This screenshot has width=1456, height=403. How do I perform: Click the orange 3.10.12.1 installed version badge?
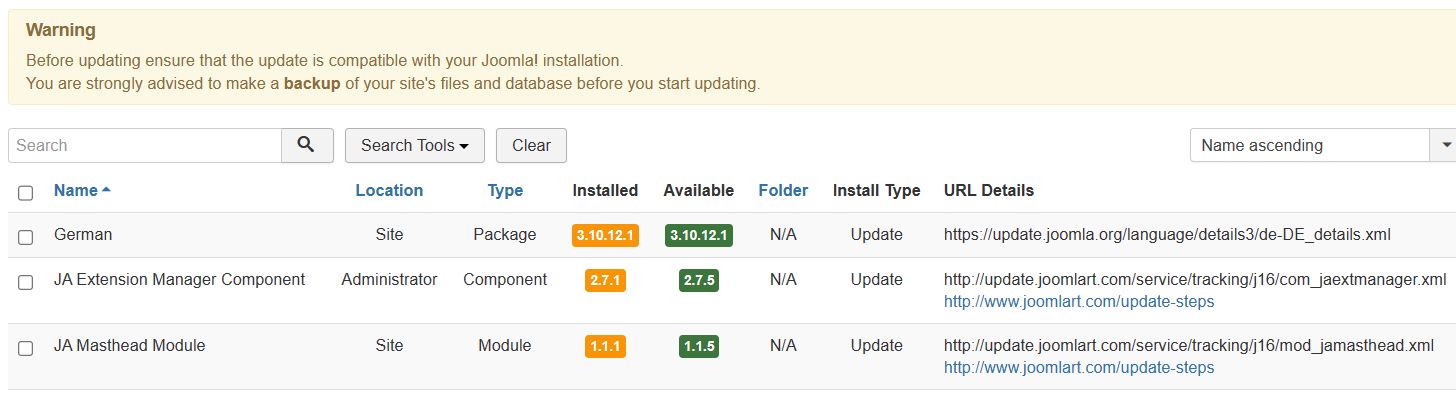[605, 235]
